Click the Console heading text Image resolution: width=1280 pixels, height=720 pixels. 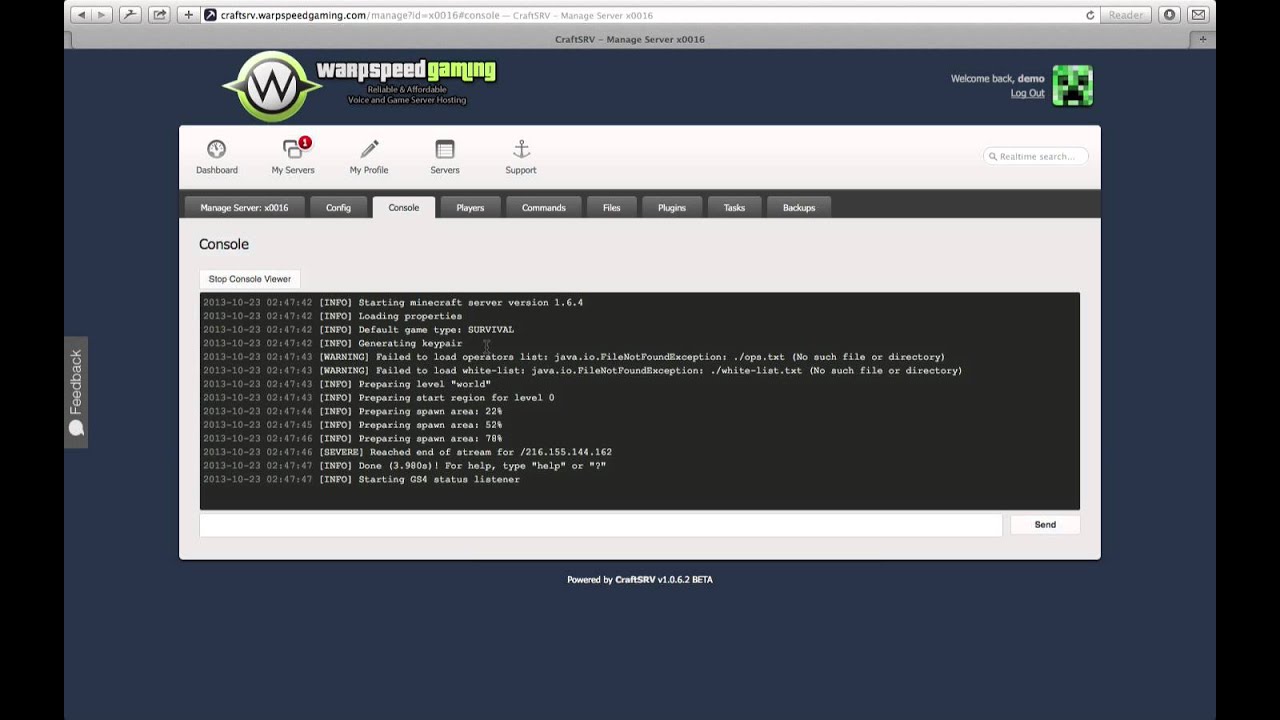(x=224, y=244)
